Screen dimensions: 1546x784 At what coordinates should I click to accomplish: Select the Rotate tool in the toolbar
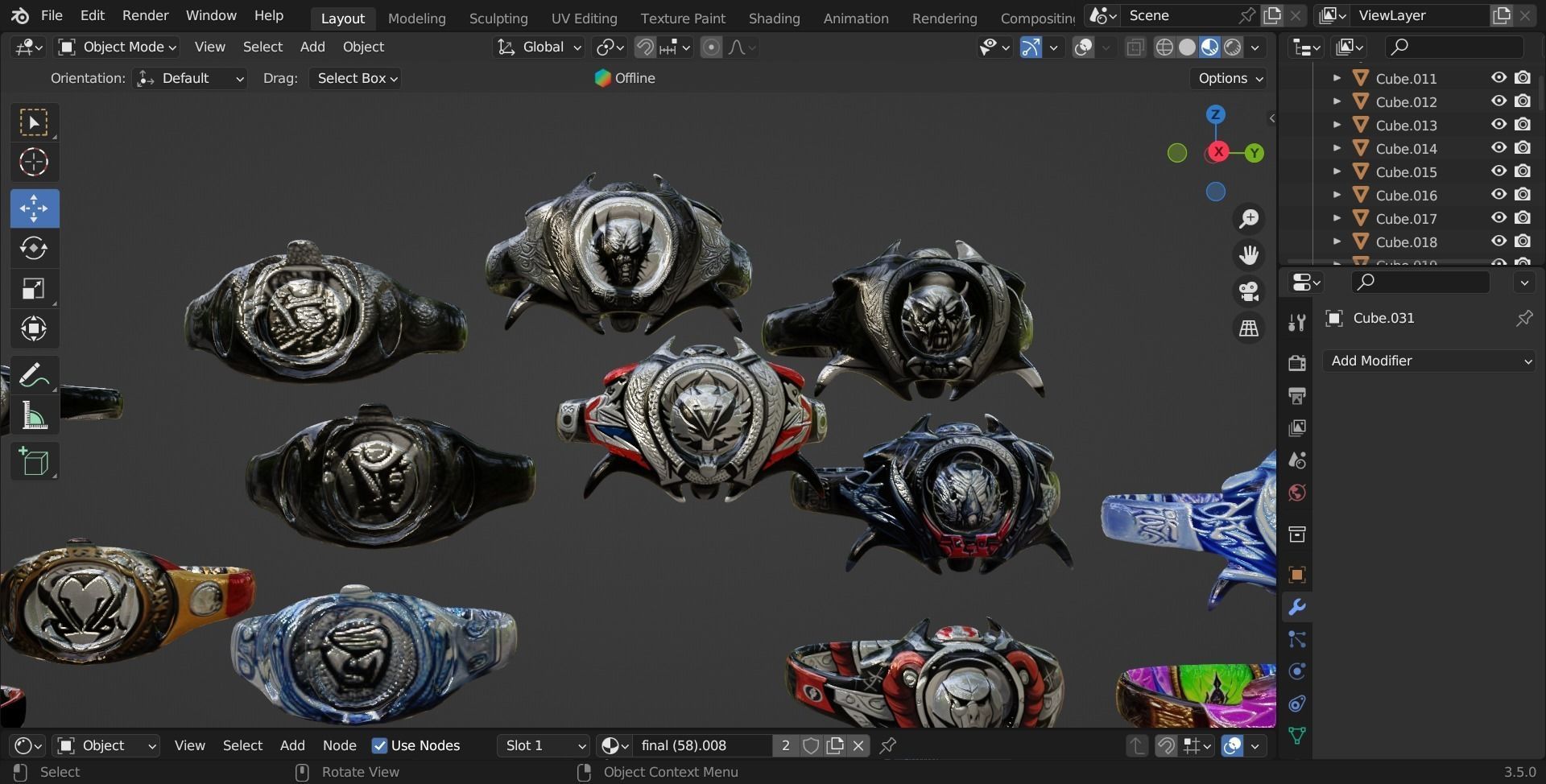34,248
